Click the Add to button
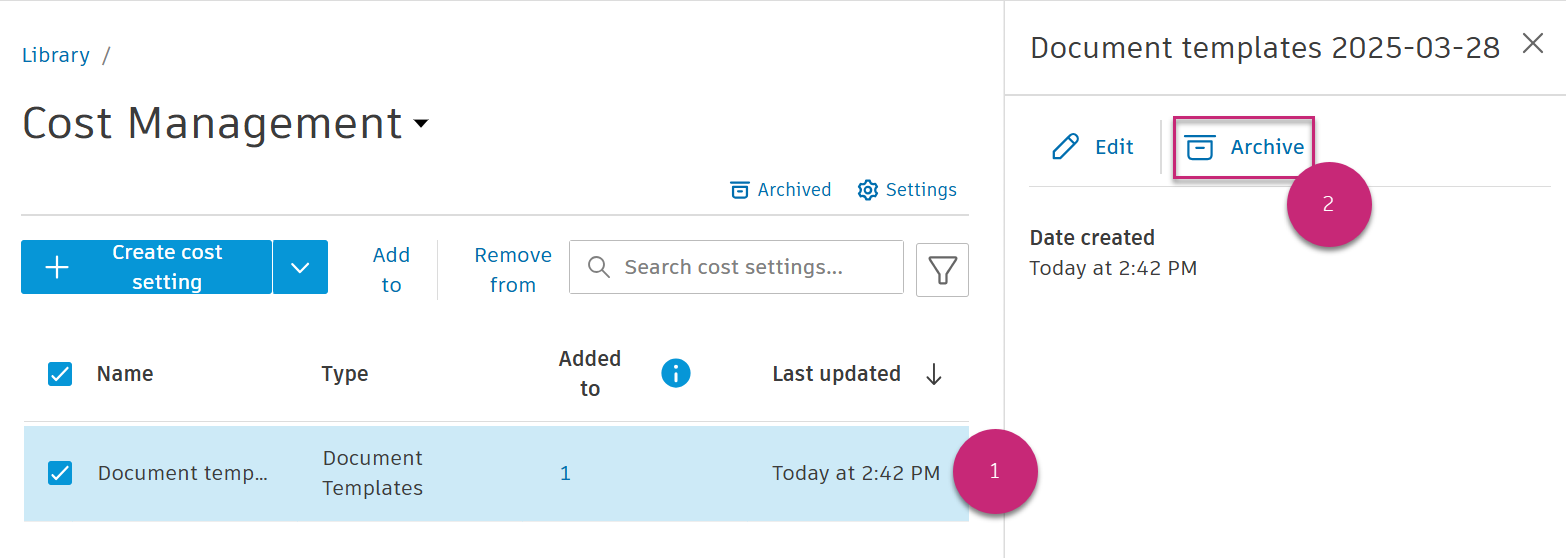 tap(391, 269)
